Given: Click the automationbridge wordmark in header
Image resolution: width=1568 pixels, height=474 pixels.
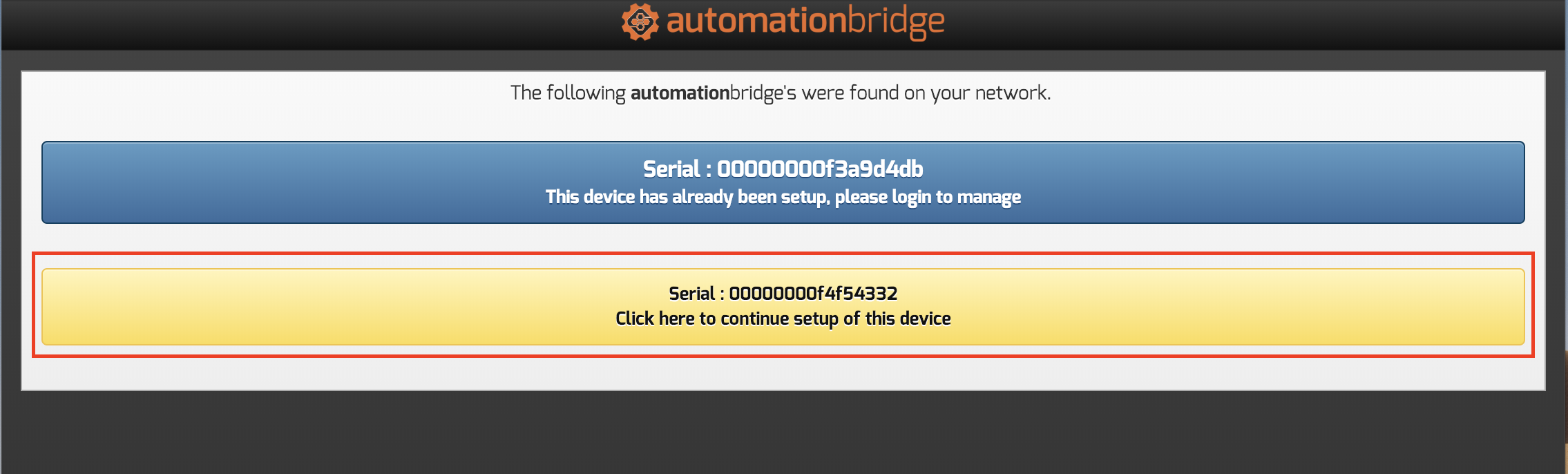Looking at the screenshot, I should [x=805, y=21].
